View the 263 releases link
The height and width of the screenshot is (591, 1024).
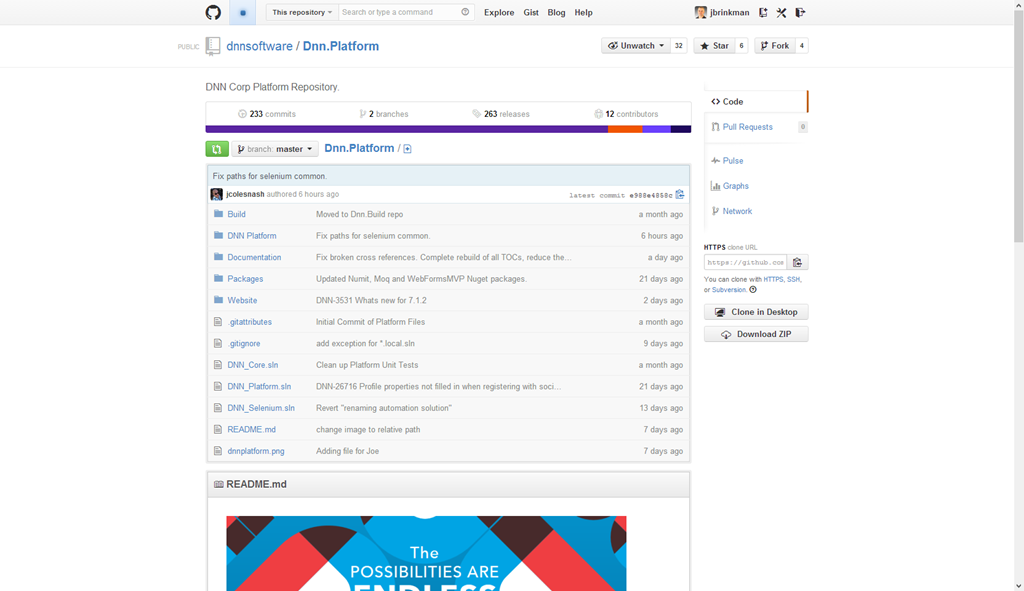tap(501, 114)
